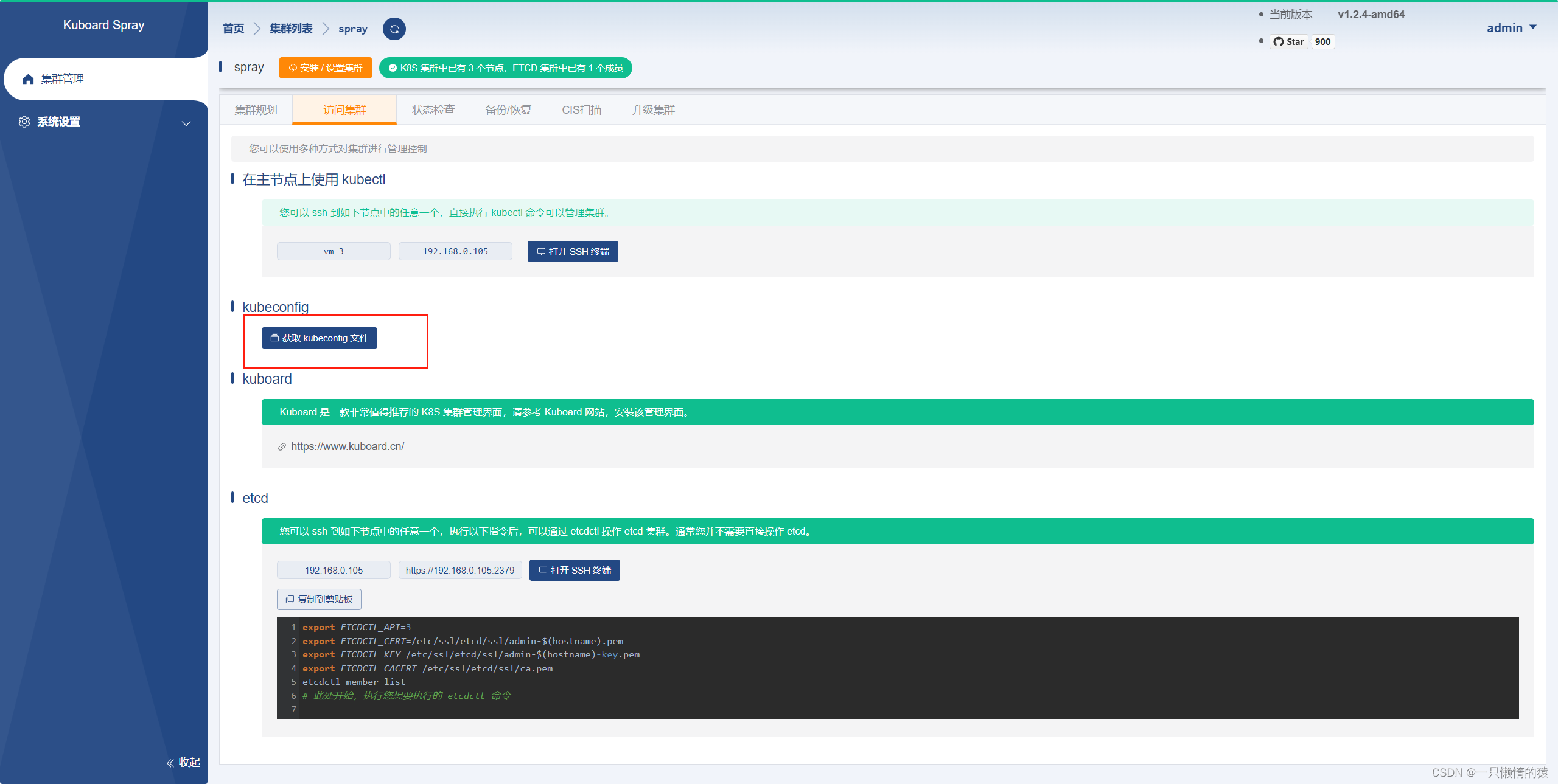Click the 900 star count badge
1558x784 pixels.
[x=1322, y=42]
